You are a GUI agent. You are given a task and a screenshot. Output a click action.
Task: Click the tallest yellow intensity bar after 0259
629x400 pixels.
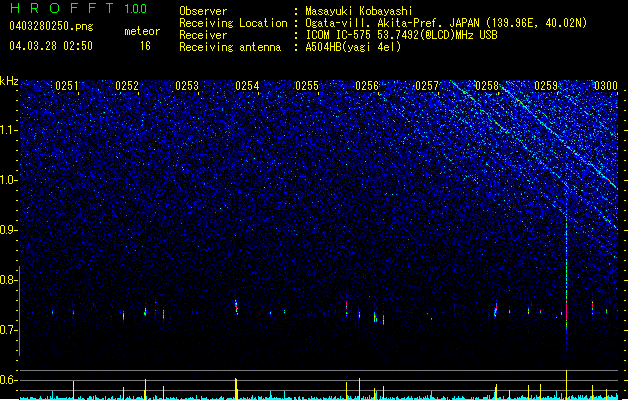pyautogui.click(x=566, y=385)
